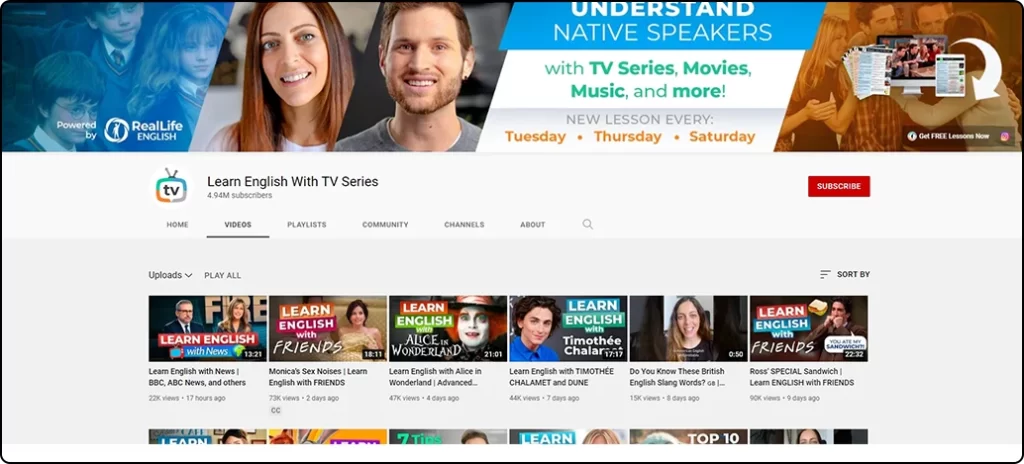1024x464 pixels.
Task: Click the channel TV logo avatar
Action: (171, 188)
